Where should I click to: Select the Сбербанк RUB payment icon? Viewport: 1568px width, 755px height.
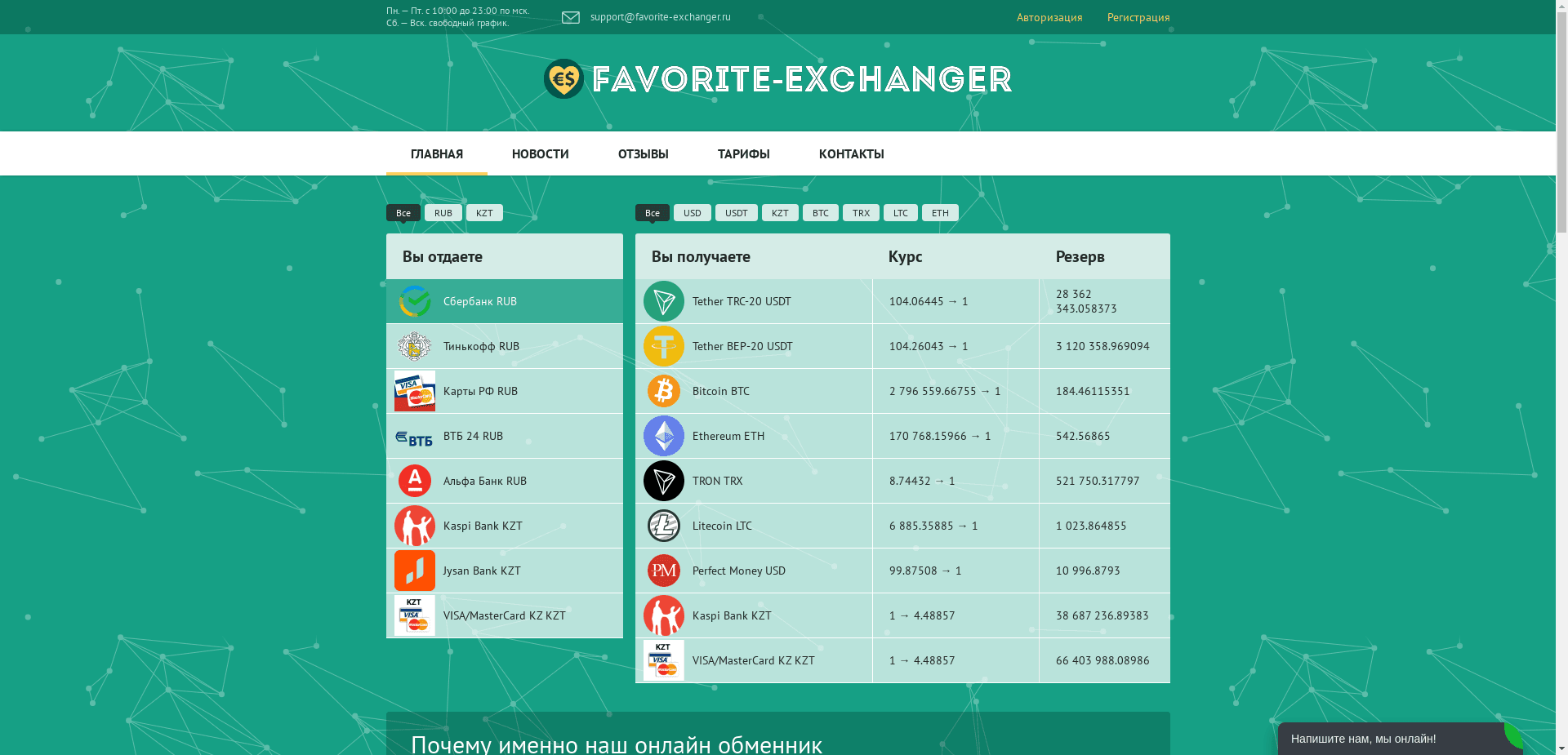coord(415,301)
